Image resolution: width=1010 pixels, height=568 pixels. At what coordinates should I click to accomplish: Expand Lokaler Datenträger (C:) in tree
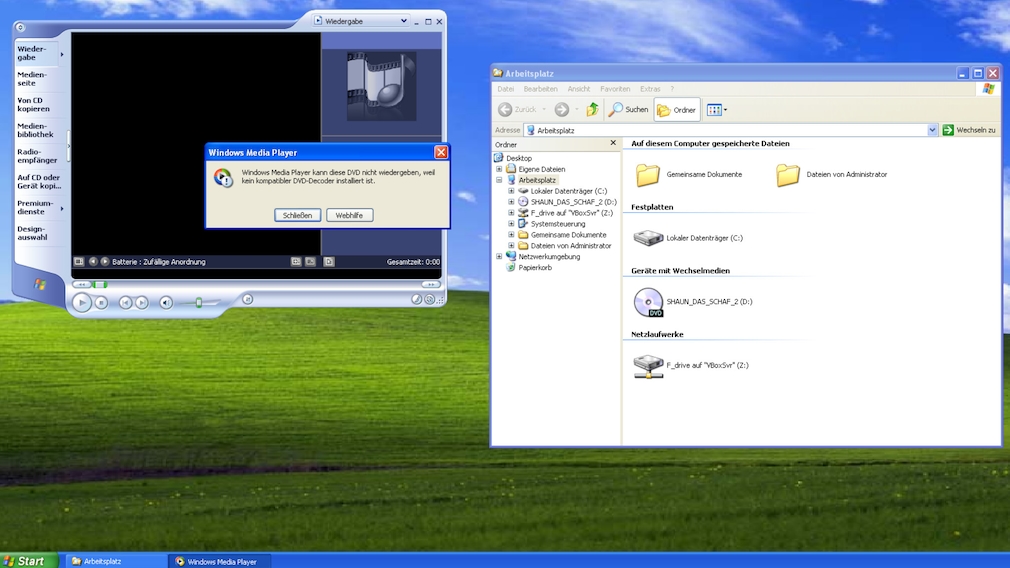pyautogui.click(x=511, y=191)
